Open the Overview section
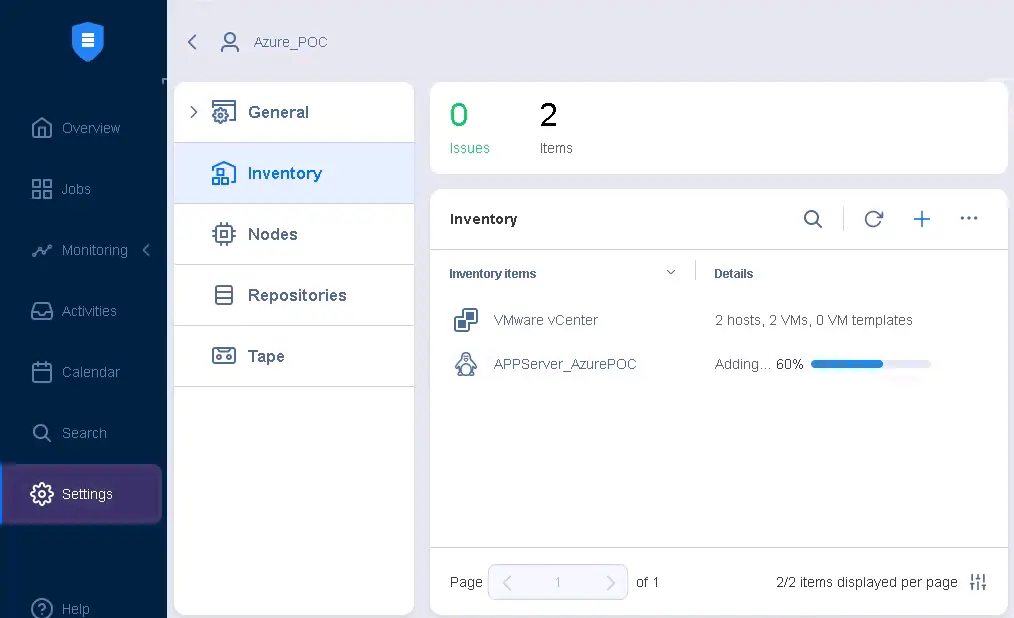This screenshot has height=618, width=1014. point(91,128)
